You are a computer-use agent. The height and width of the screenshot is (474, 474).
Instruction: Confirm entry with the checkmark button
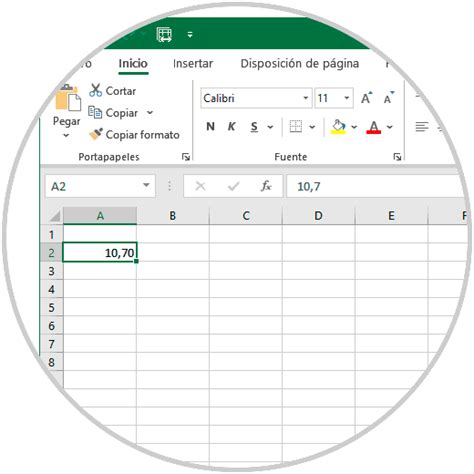pos(233,186)
